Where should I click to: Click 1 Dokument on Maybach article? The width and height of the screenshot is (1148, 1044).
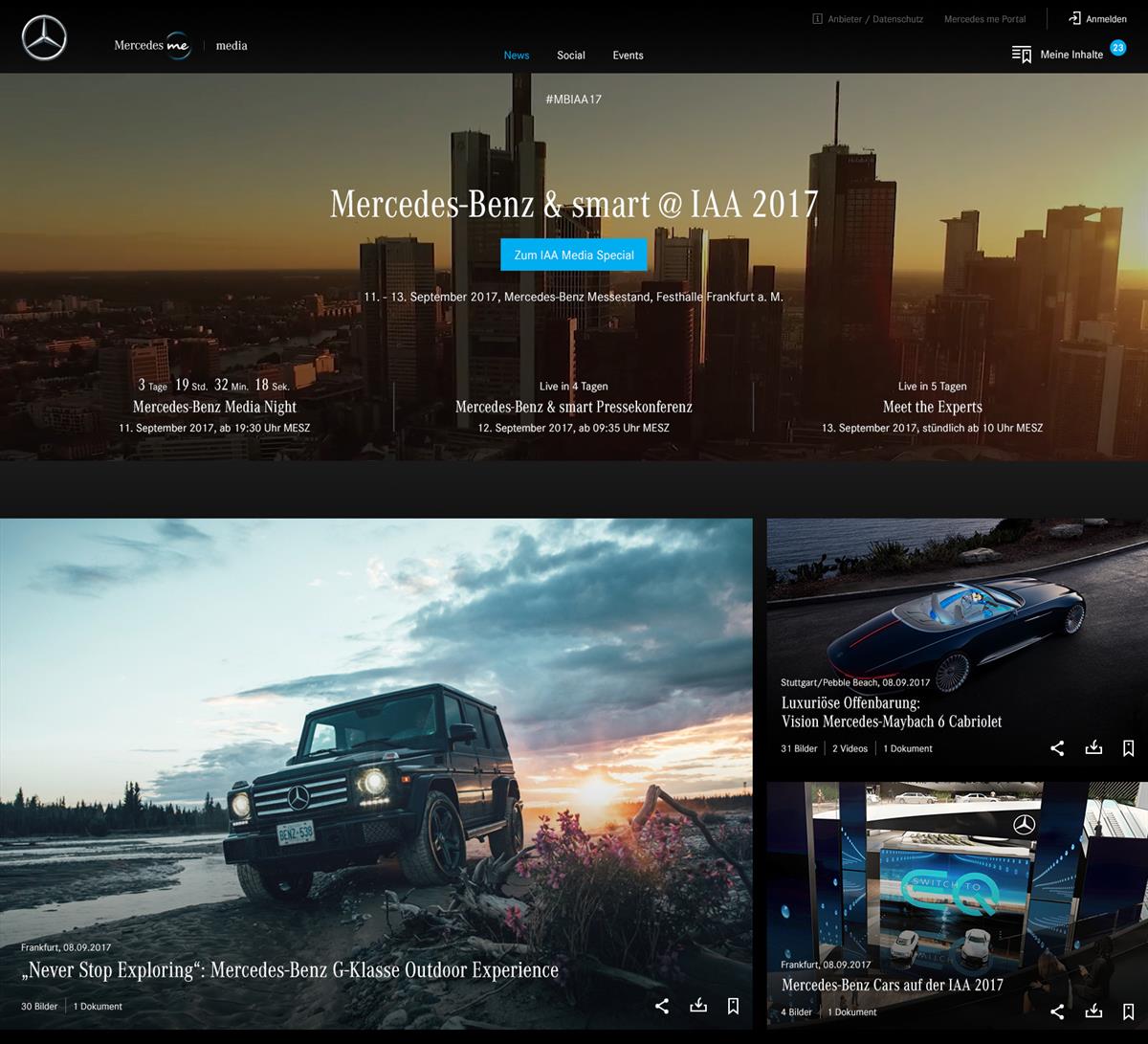click(908, 749)
